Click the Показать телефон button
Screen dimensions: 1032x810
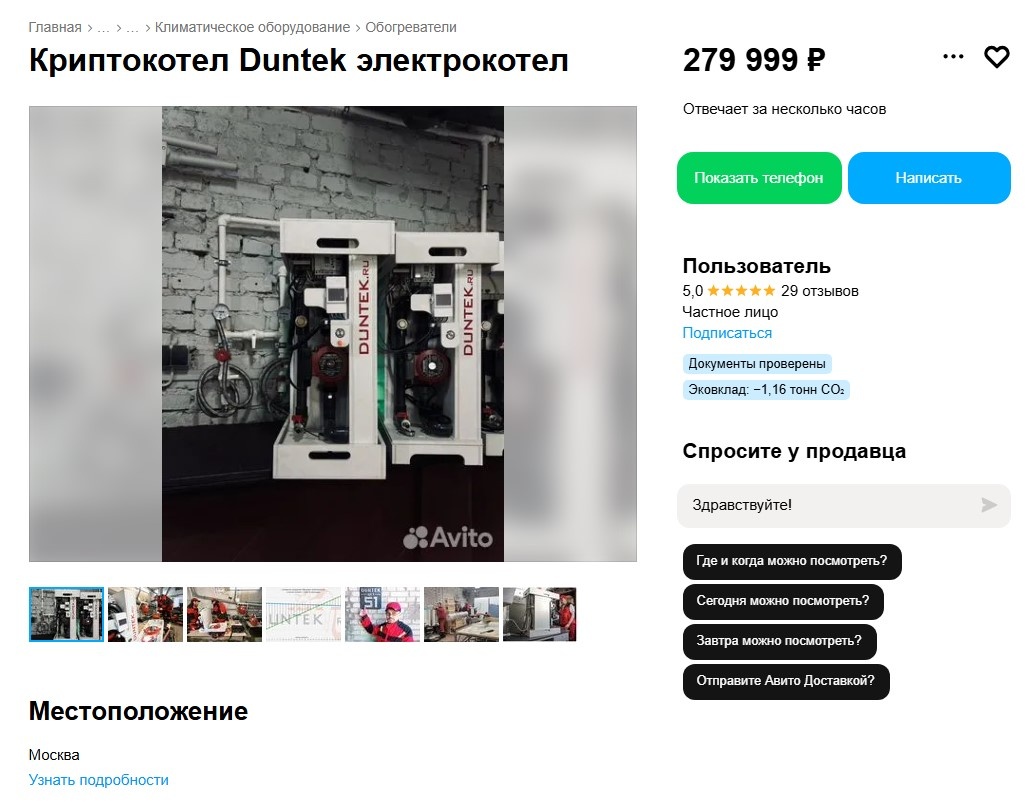pyautogui.click(x=759, y=178)
